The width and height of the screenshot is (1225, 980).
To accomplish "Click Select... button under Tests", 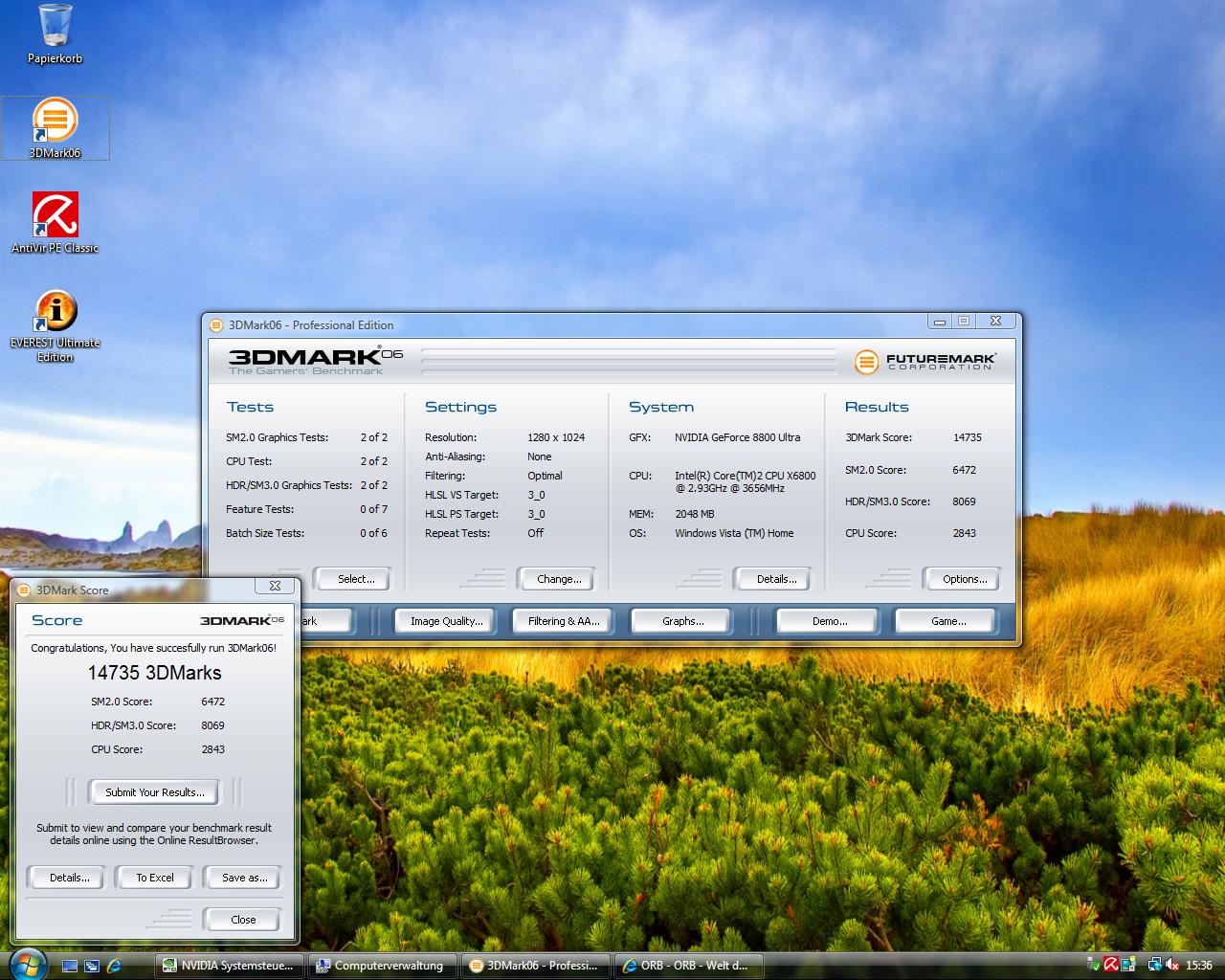I will [350, 579].
